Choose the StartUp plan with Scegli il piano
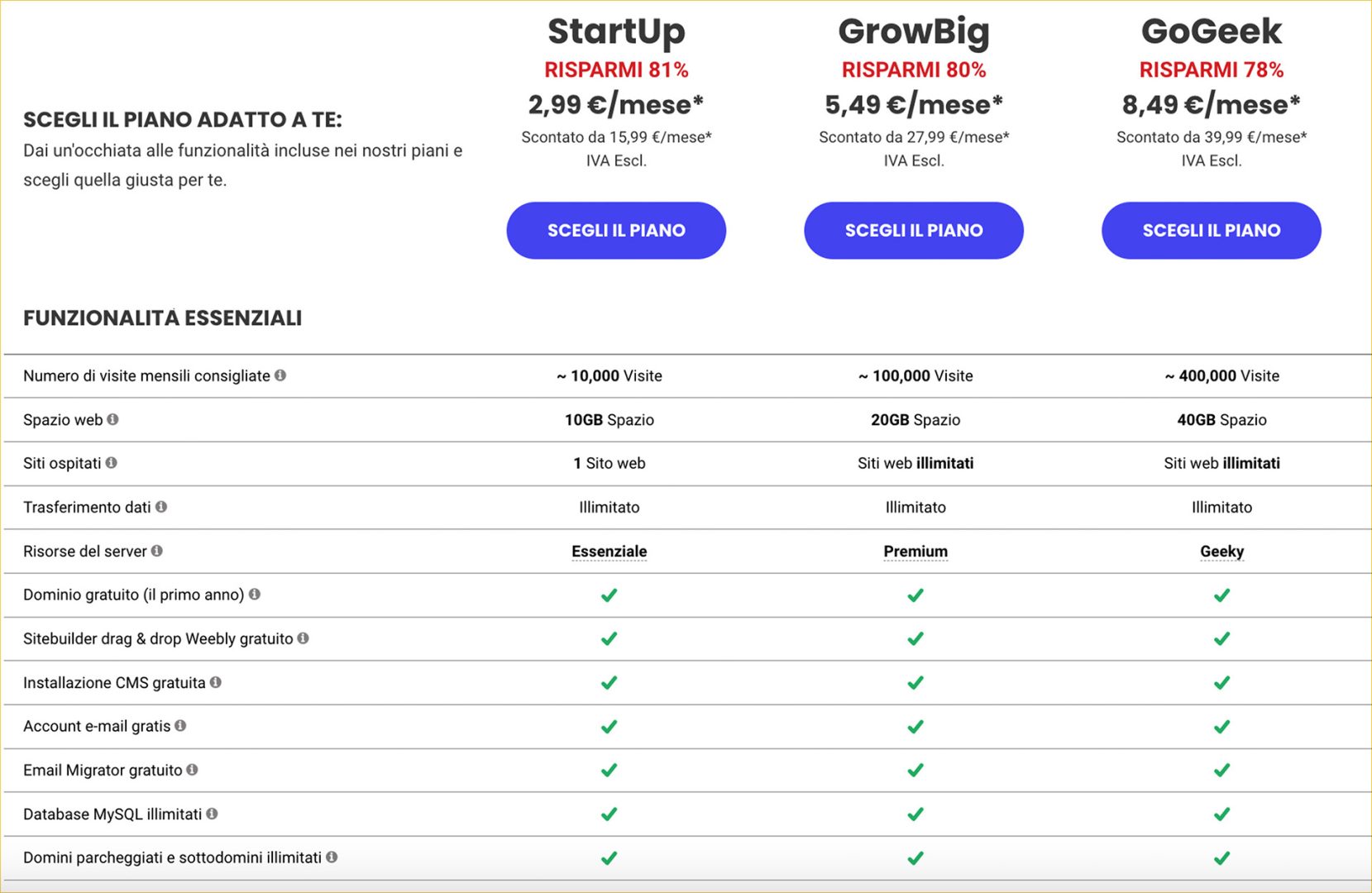Viewport: 1372px width, 893px height. pos(616,231)
